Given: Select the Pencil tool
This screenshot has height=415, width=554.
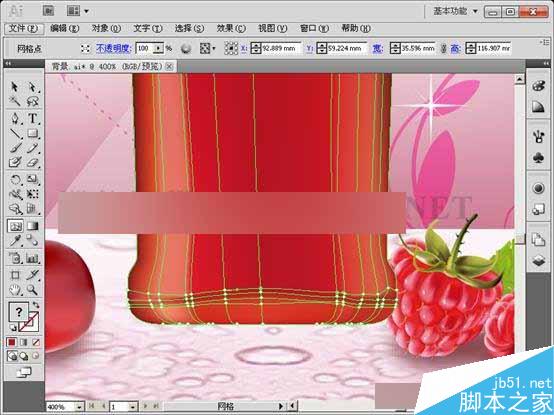Looking at the screenshot, I should coord(32,148).
